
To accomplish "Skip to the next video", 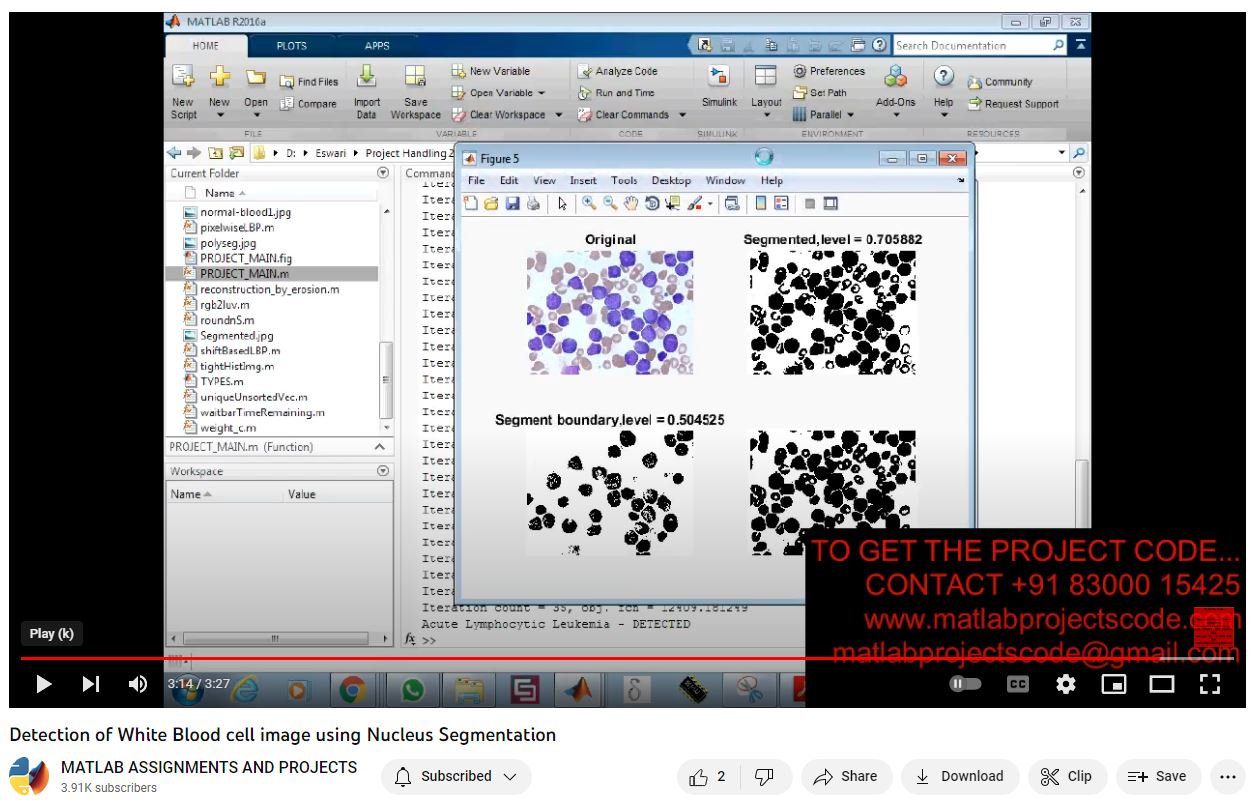I will coord(90,684).
